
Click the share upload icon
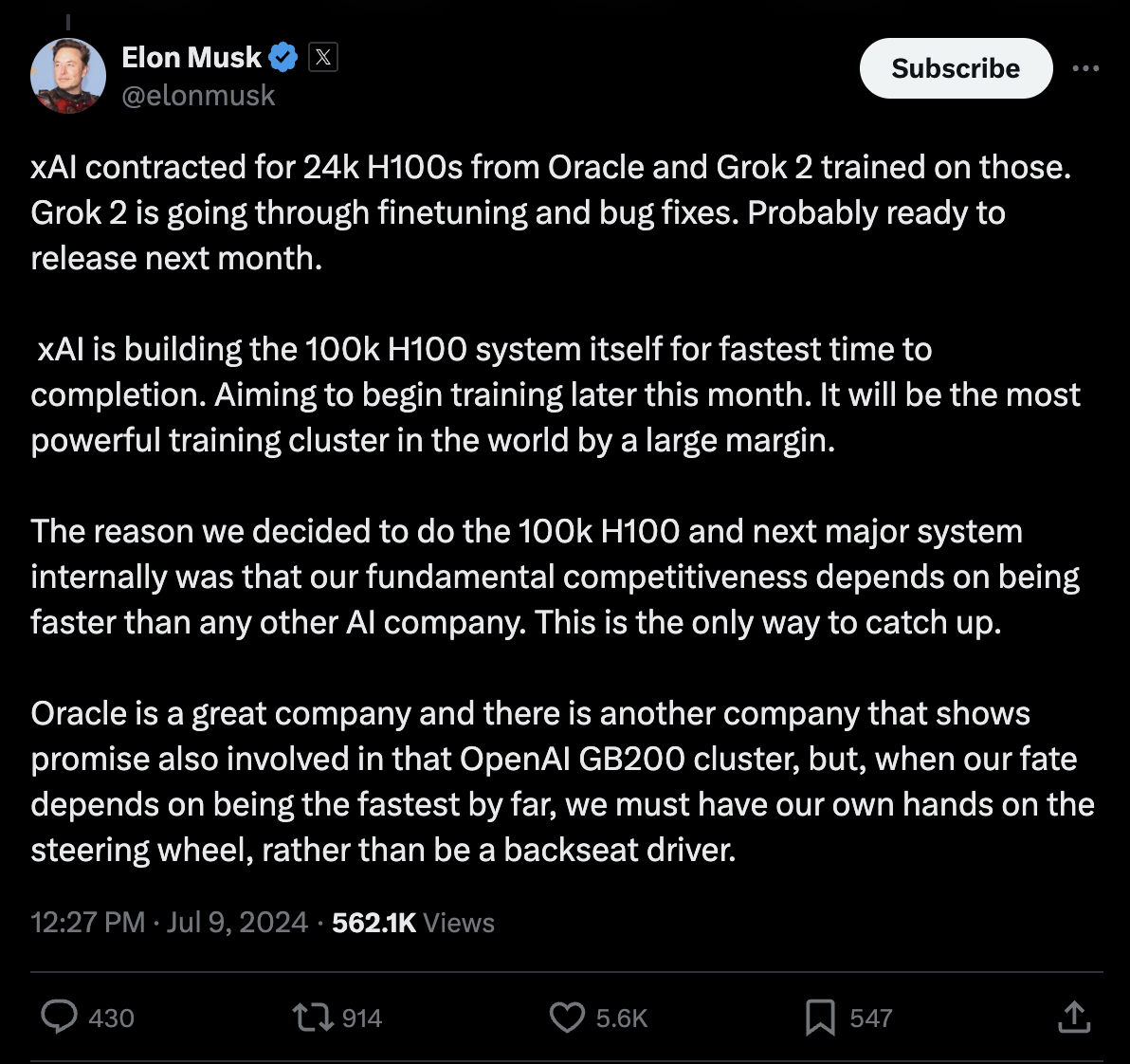(1074, 1017)
